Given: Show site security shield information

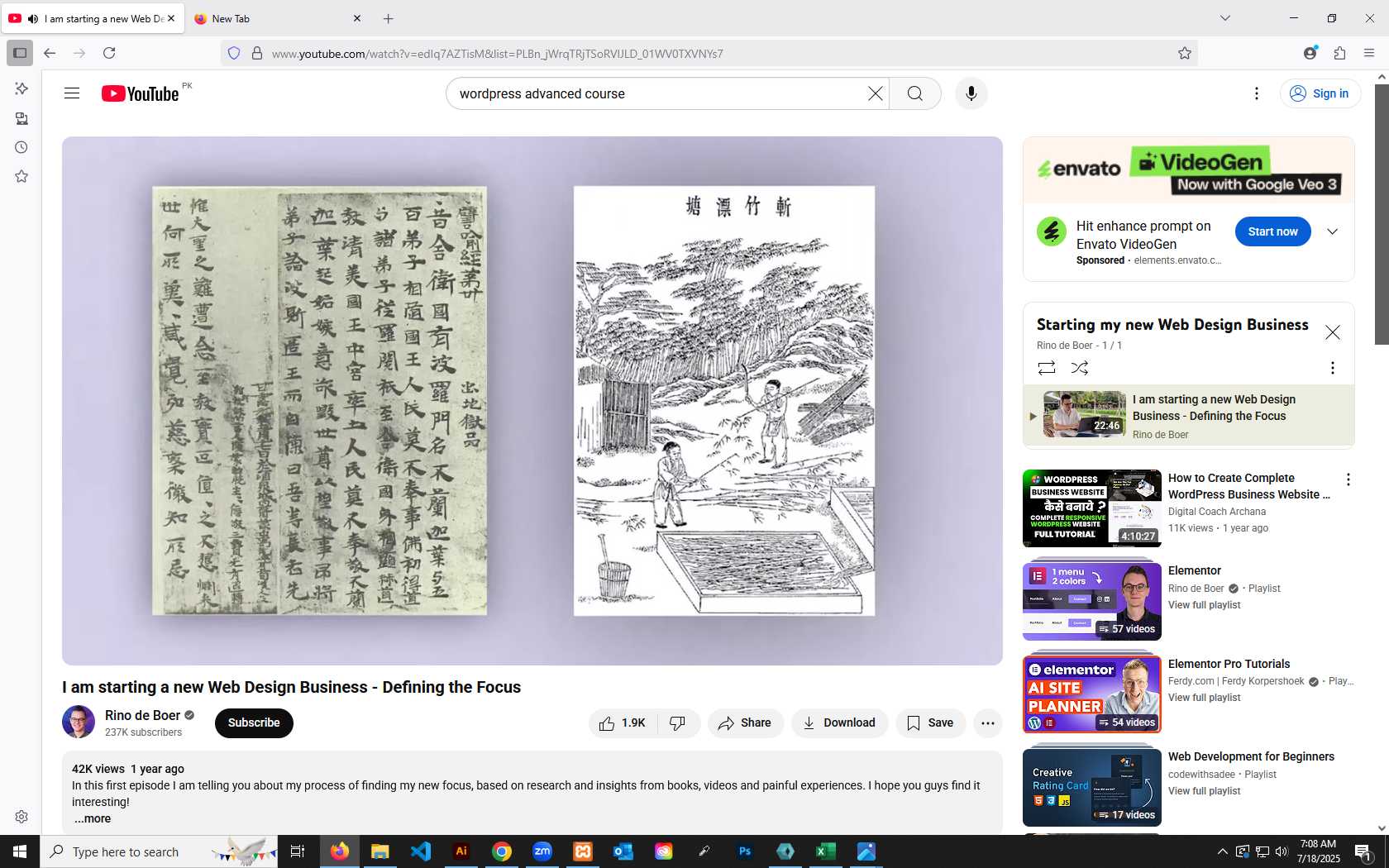Looking at the screenshot, I should (234, 53).
